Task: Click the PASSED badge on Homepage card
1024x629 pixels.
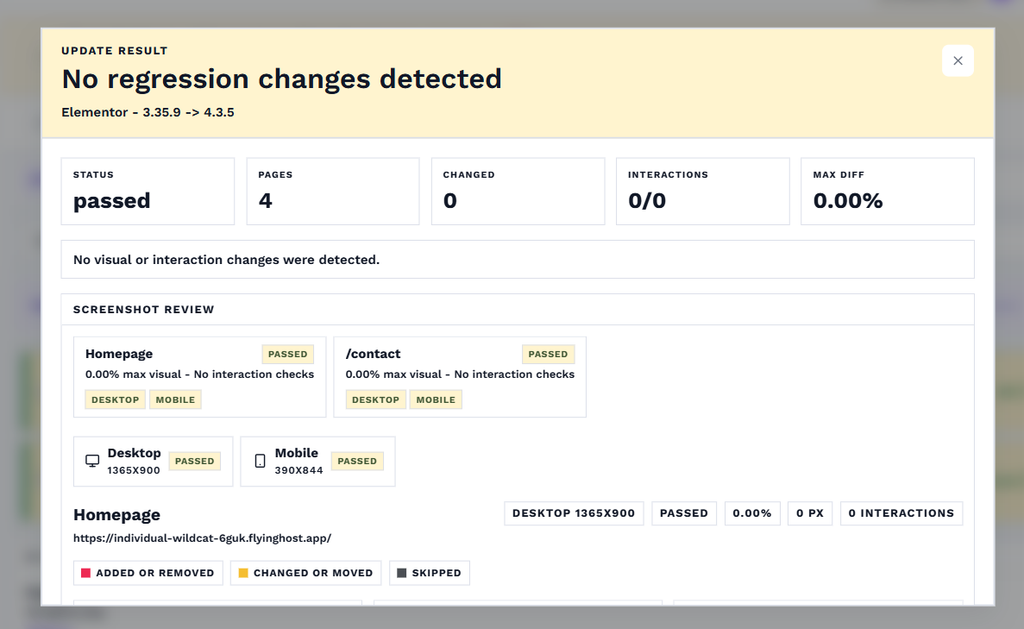Action: click(287, 354)
